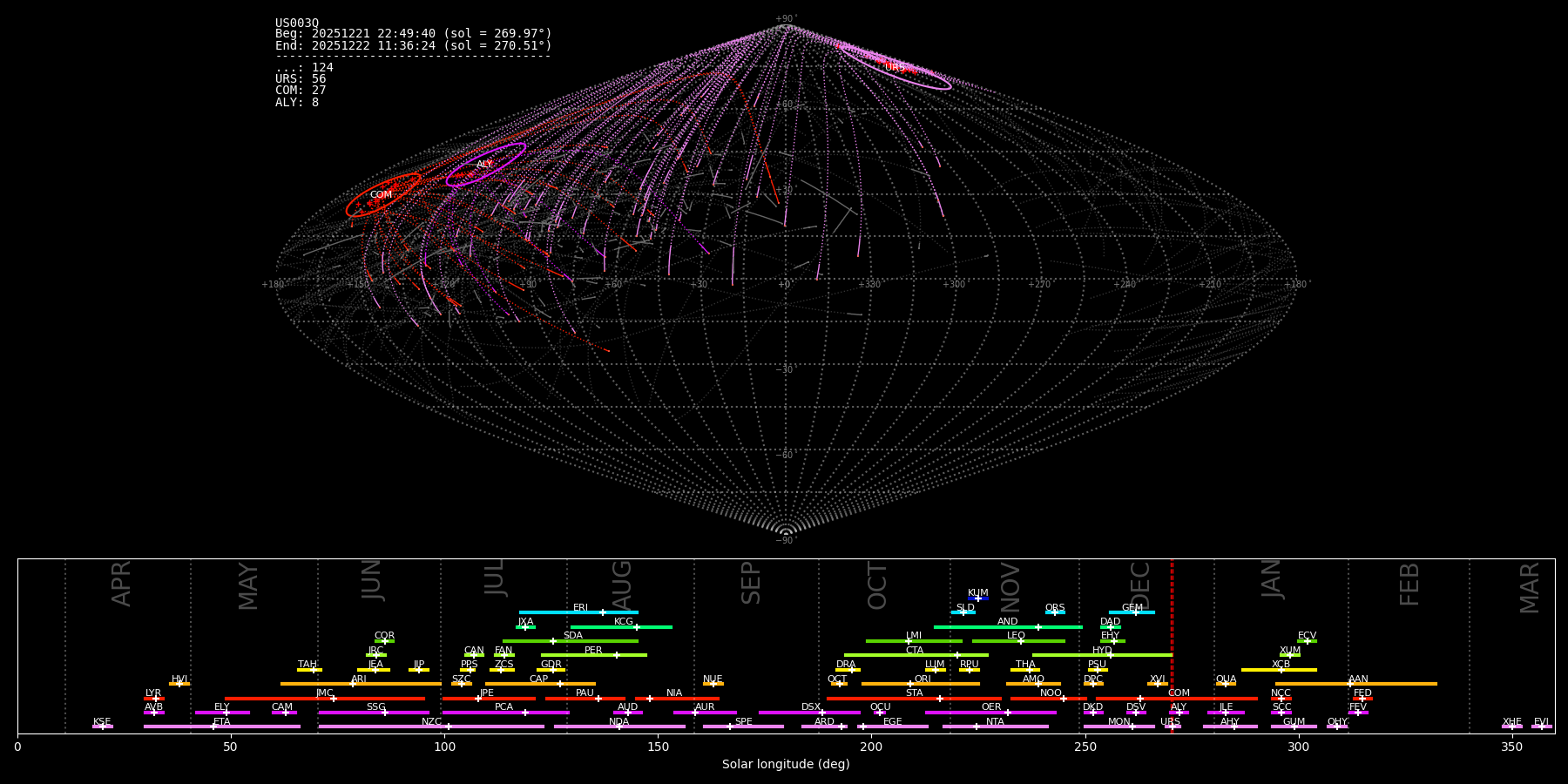This screenshot has width=1568, height=784.
Task: Click the NZC shower label in the timeline
Action: point(432,722)
